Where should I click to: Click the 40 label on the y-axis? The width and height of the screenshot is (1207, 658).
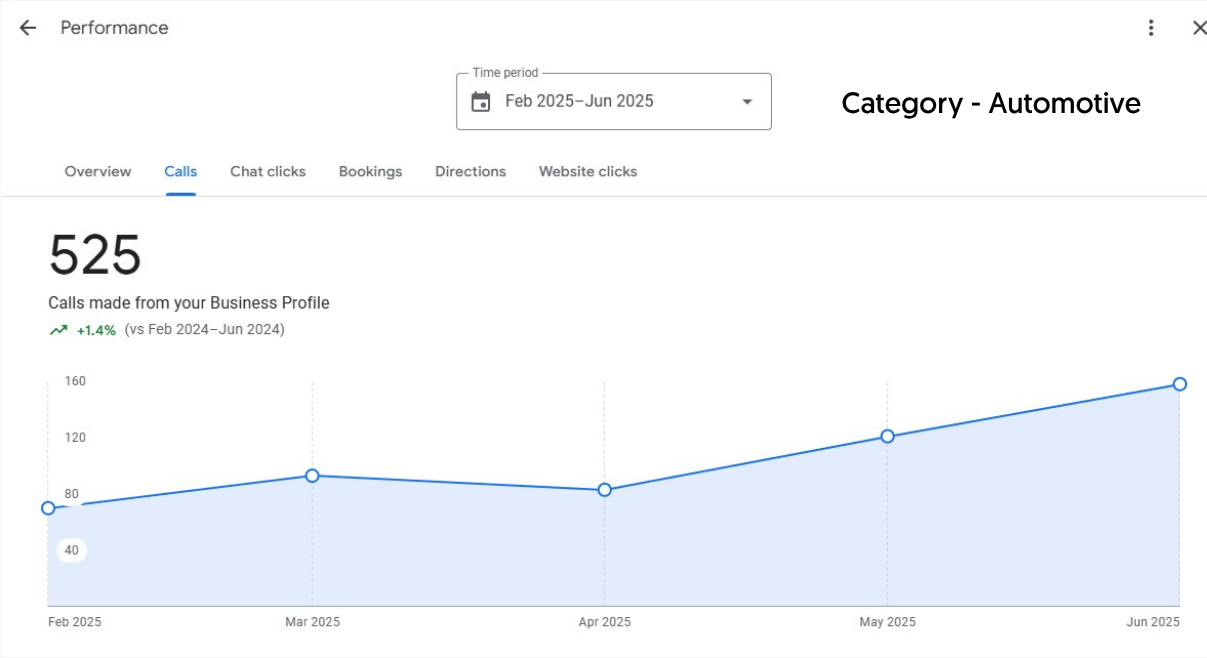tap(72, 550)
